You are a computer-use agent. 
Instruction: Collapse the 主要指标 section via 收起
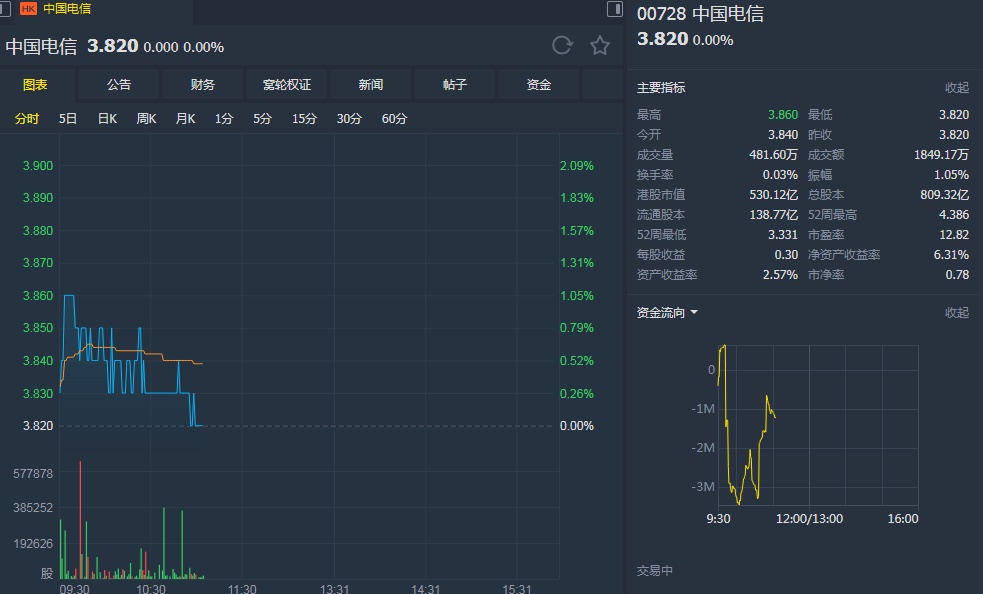(957, 88)
